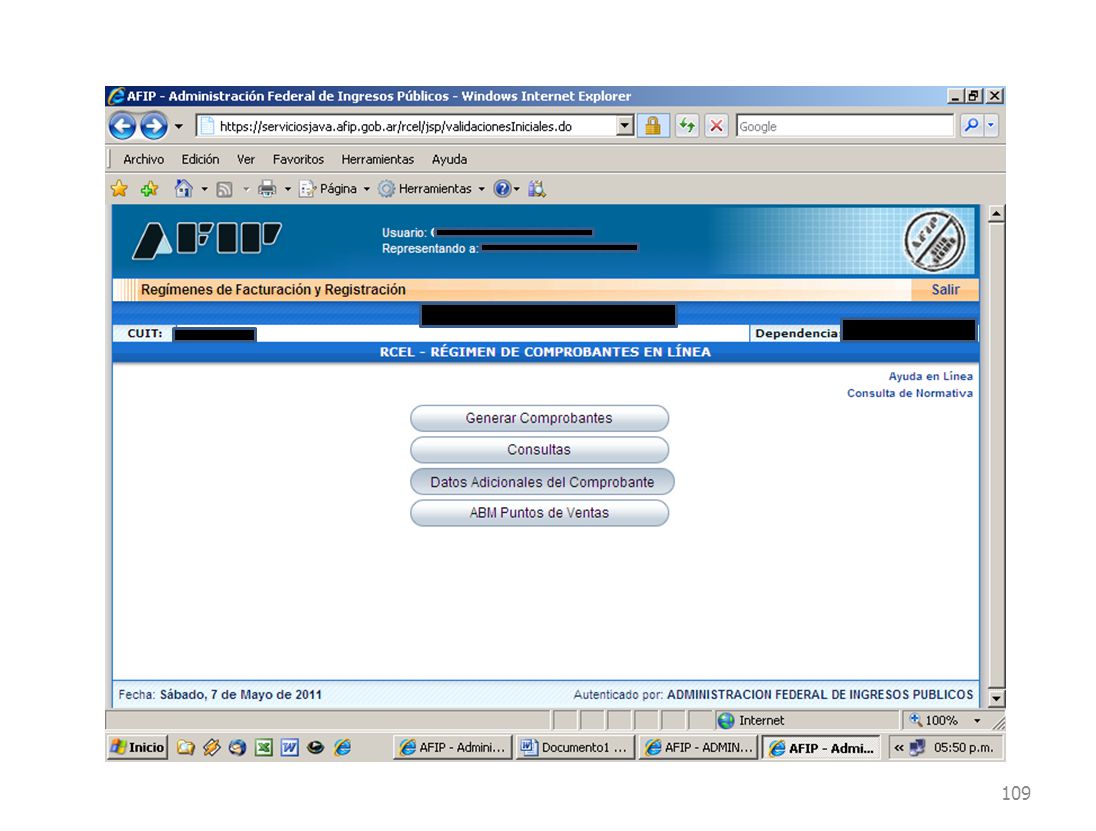Open Consulta de Normativa link
Viewport: 1096px width, 831px height.
[x=909, y=393]
